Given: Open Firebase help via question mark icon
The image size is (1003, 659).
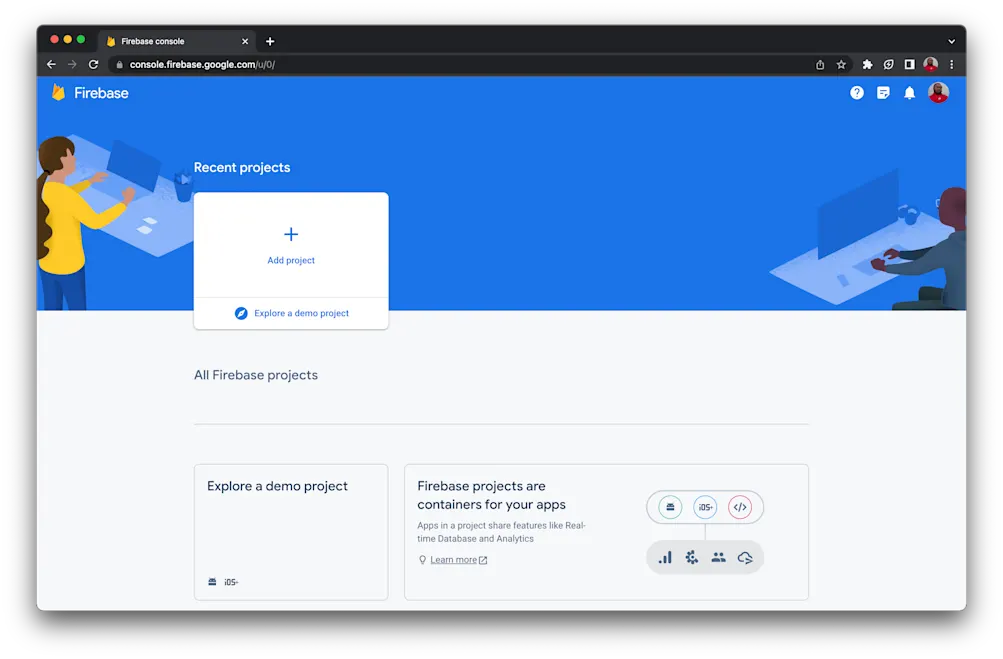Looking at the screenshot, I should 856,92.
